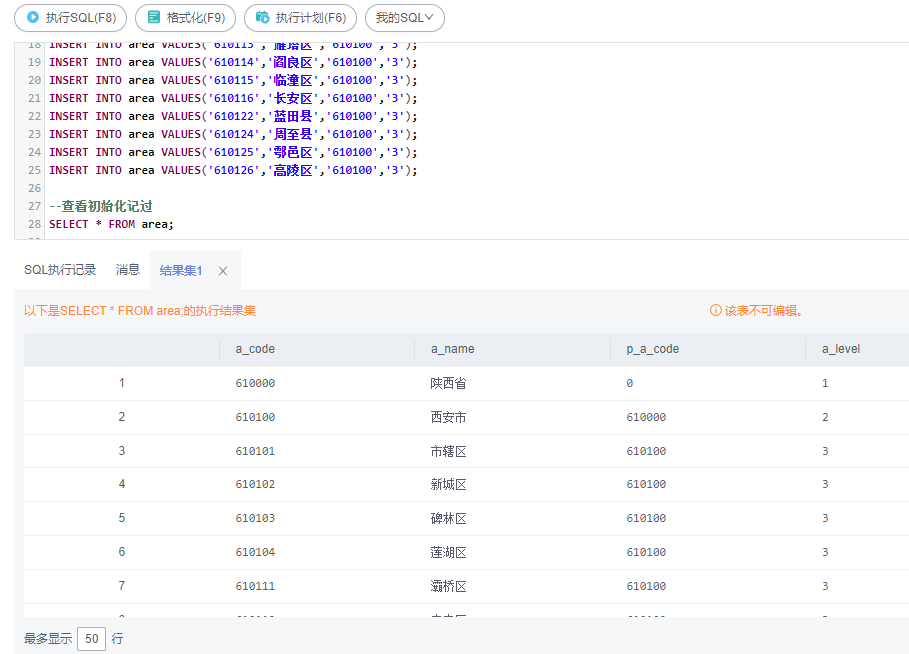Edit the 最多显示 rows field showing 50
The image size is (909, 654).
92,639
